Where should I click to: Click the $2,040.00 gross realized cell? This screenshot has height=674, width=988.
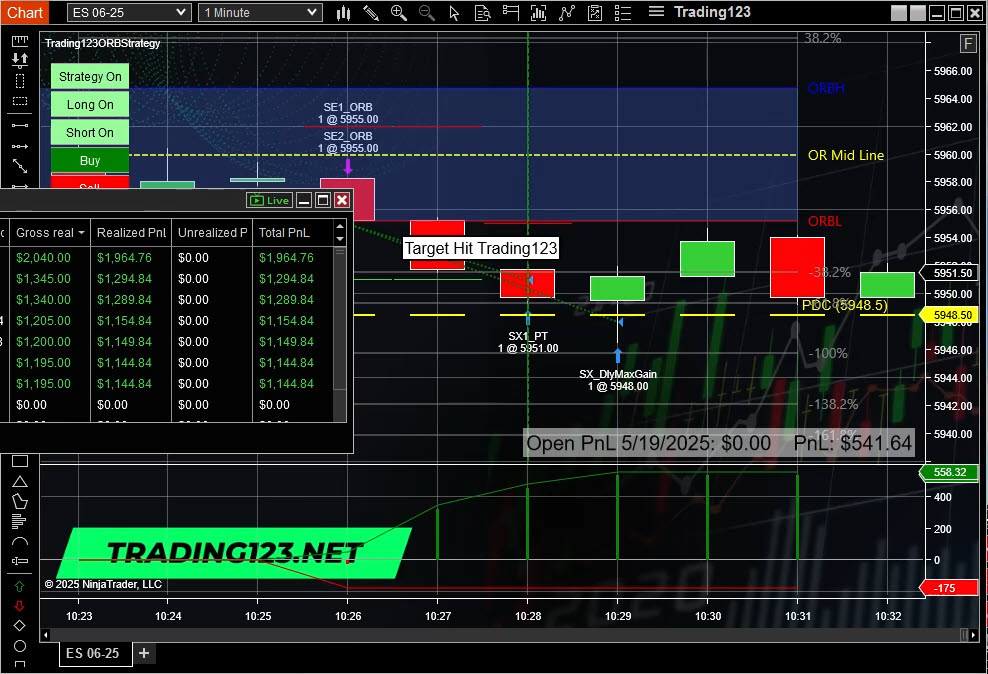click(43, 258)
